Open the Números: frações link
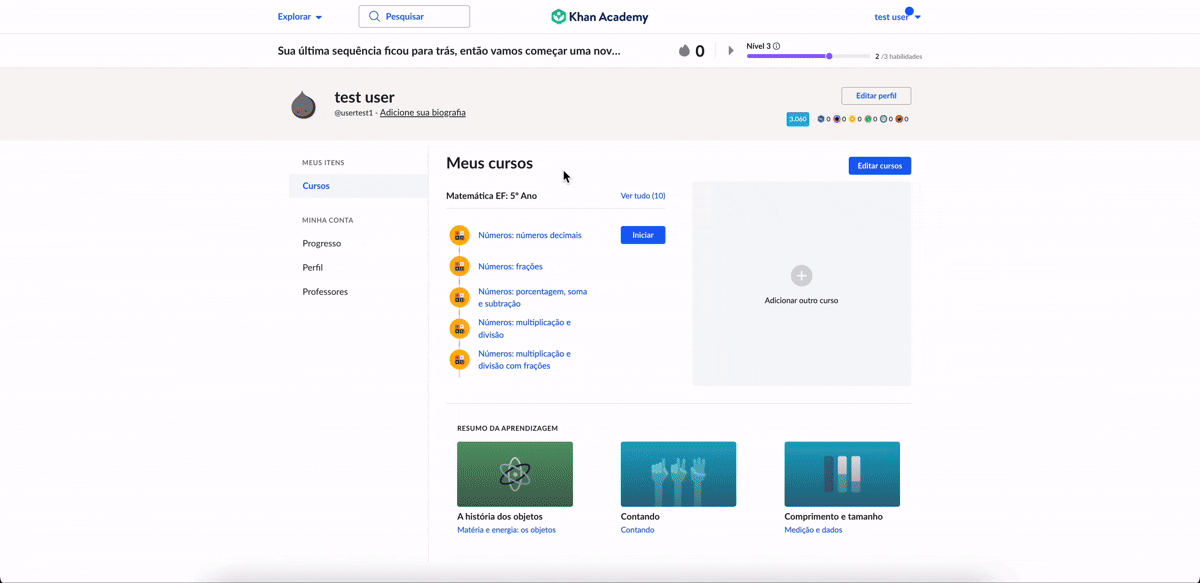This screenshot has width=1200, height=583. tap(510, 267)
